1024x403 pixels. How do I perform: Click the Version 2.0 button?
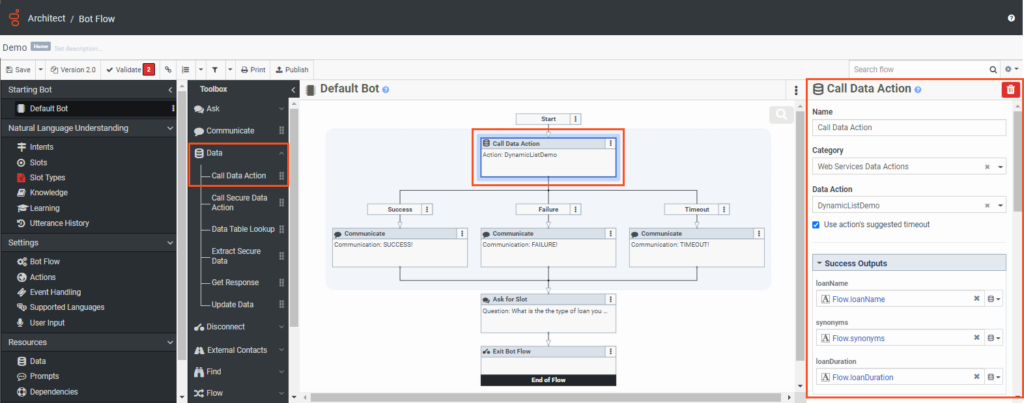coord(73,69)
